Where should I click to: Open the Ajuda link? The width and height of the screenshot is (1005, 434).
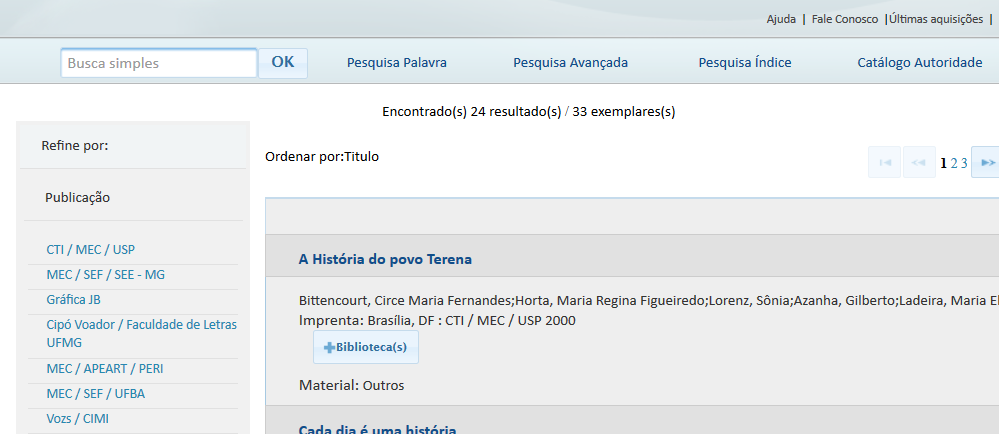click(x=781, y=19)
